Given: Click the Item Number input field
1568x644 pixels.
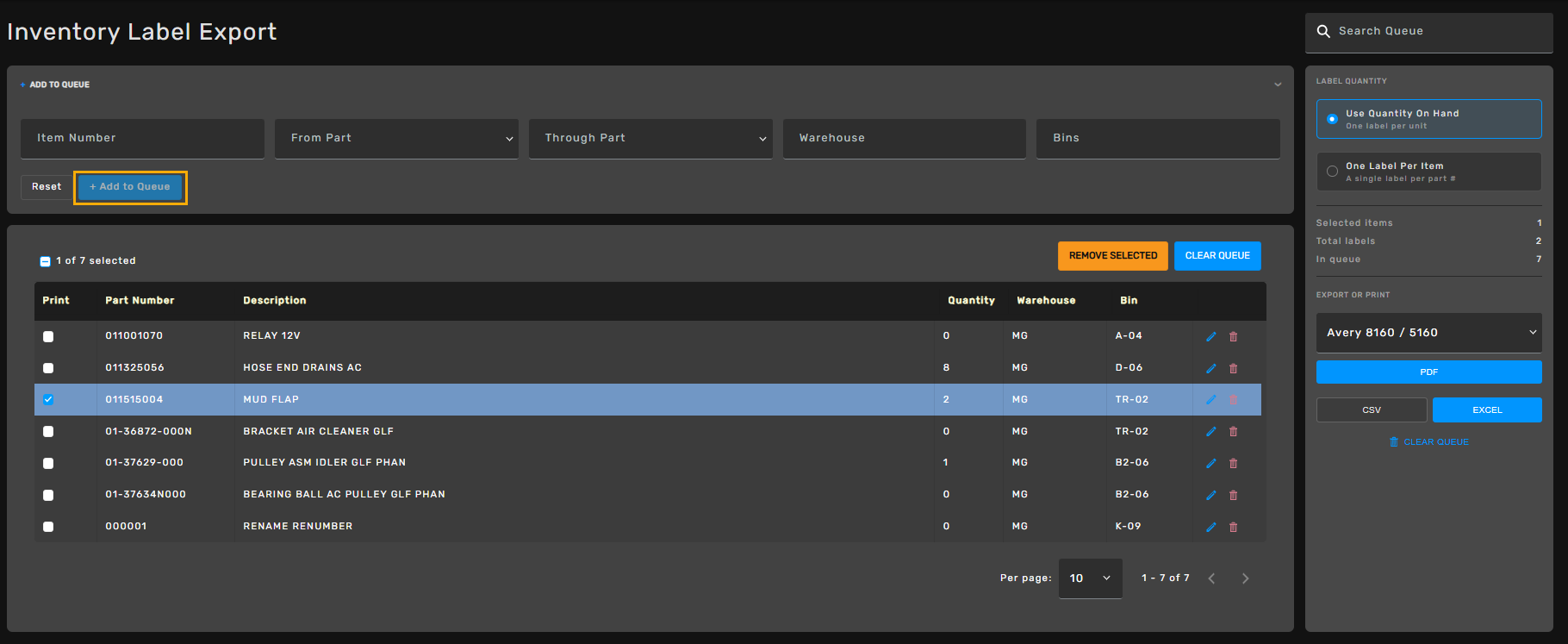Looking at the screenshot, I should click(x=142, y=138).
